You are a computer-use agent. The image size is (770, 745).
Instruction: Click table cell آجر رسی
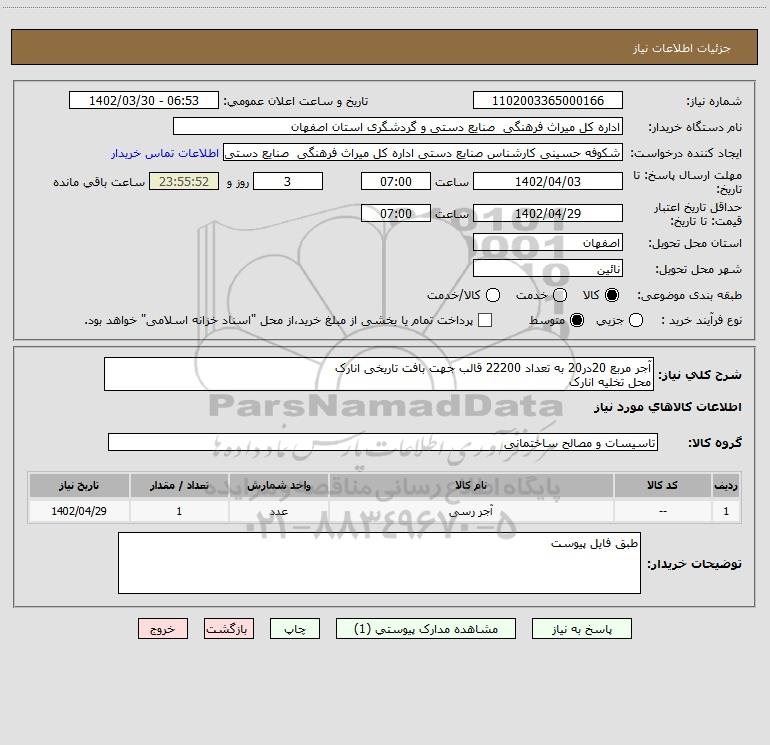tap(471, 511)
